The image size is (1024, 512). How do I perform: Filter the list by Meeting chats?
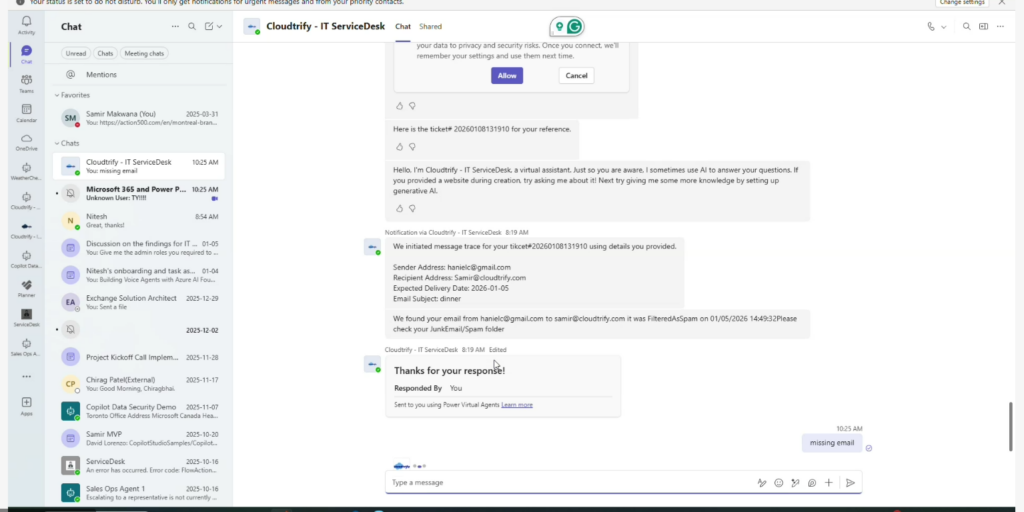pyautogui.click(x=144, y=54)
